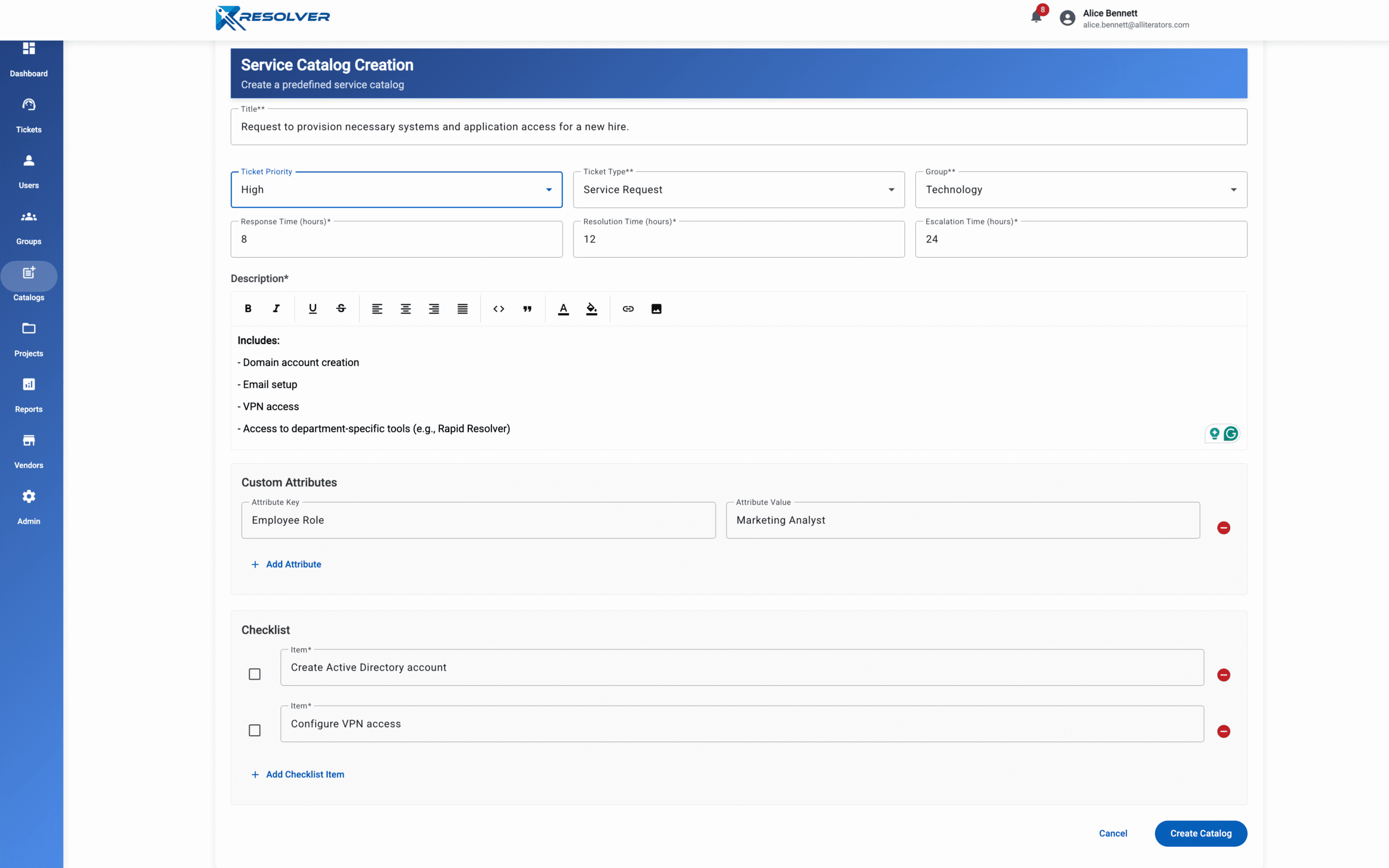Image resolution: width=1389 pixels, height=868 pixels.
Task: Check the Configure VPN access item
Action: click(254, 730)
